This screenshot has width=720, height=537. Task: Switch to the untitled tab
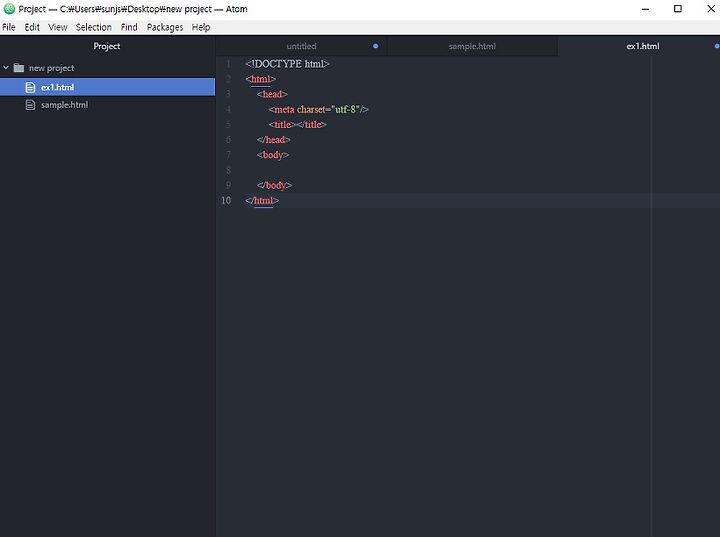click(301, 46)
